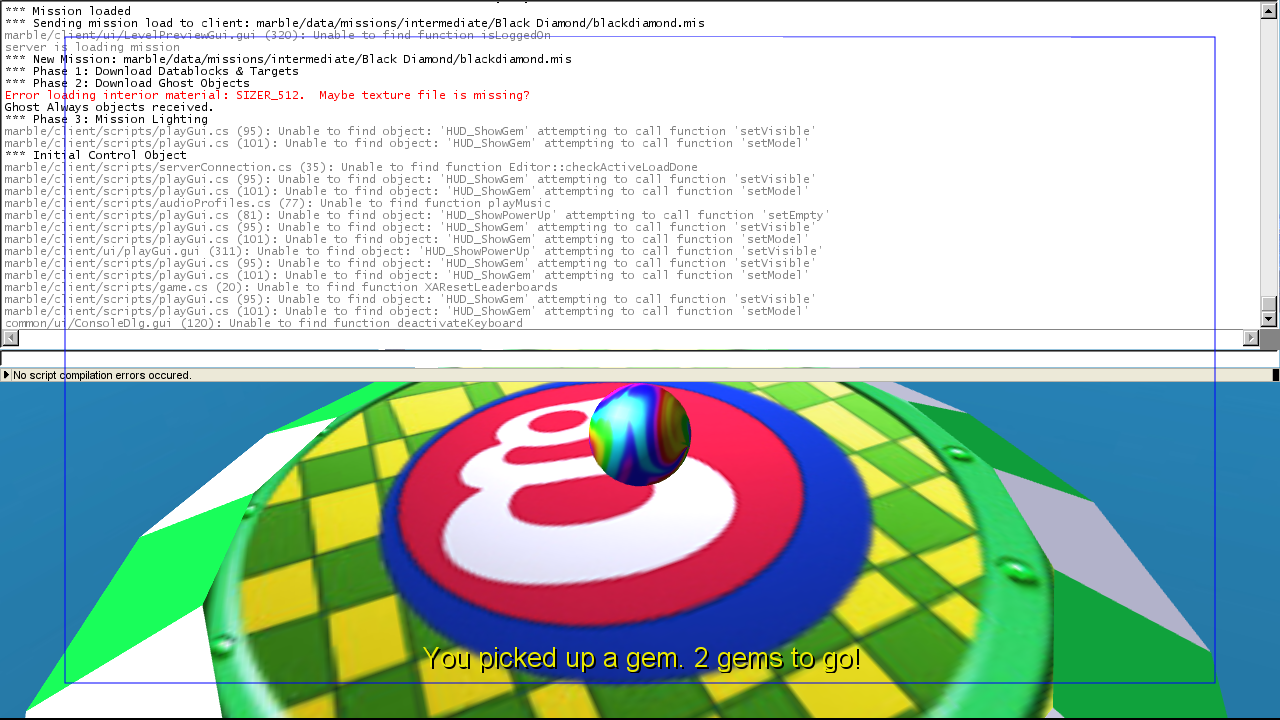Viewport: 1280px width, 720px height.
Task: Click the console scroll-down arrow
Action: (1269, 319)
